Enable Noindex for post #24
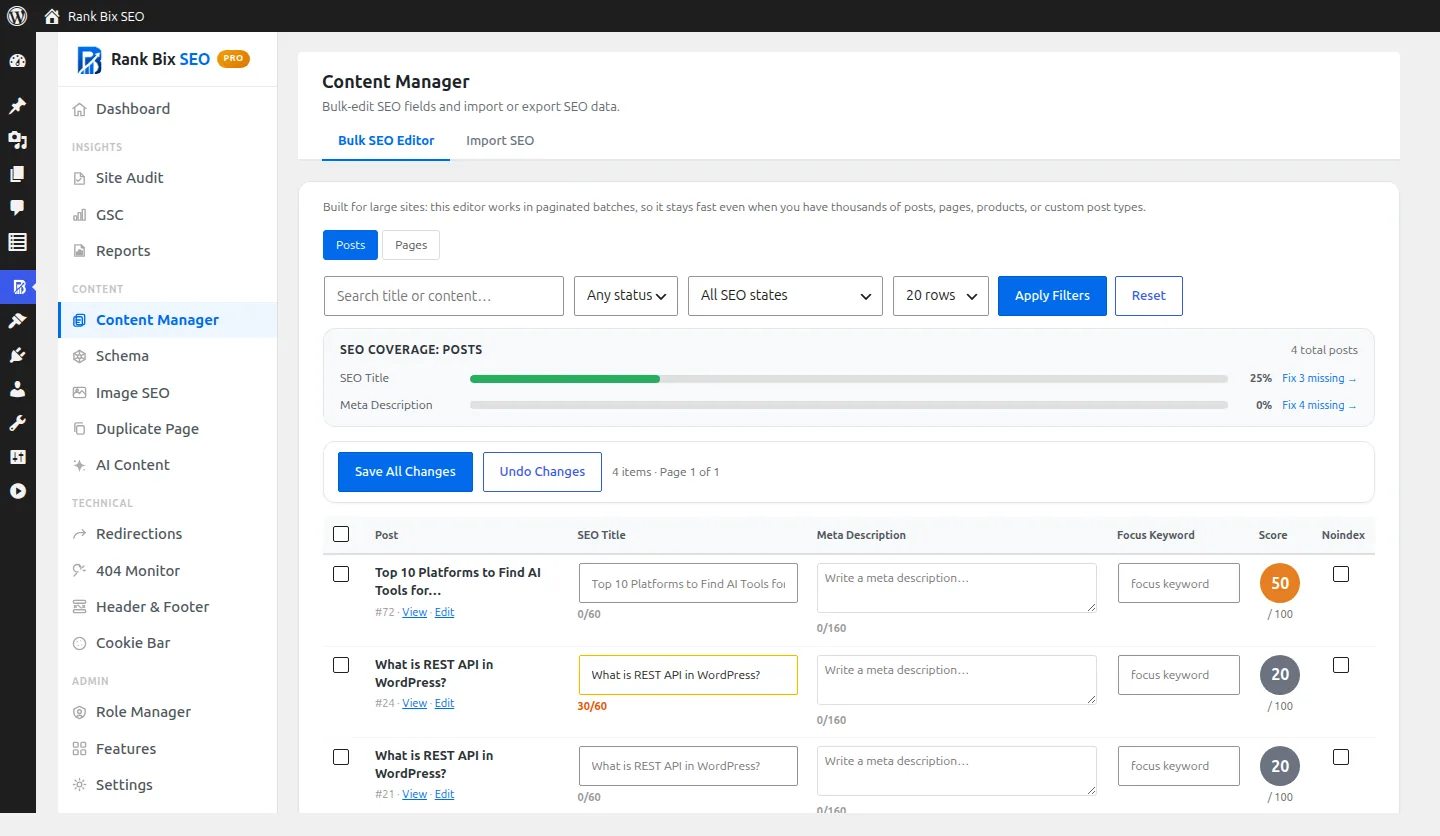Screen dimensions: 1440x836 (x=1341, y=665)
